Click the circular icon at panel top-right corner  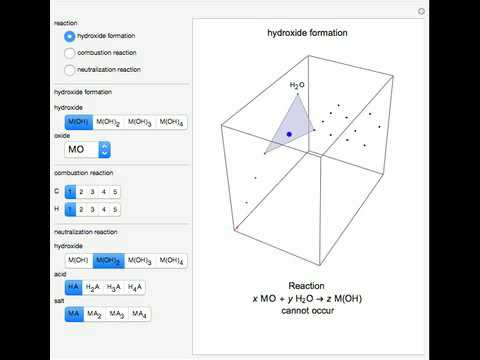click(x=421, y=11)
